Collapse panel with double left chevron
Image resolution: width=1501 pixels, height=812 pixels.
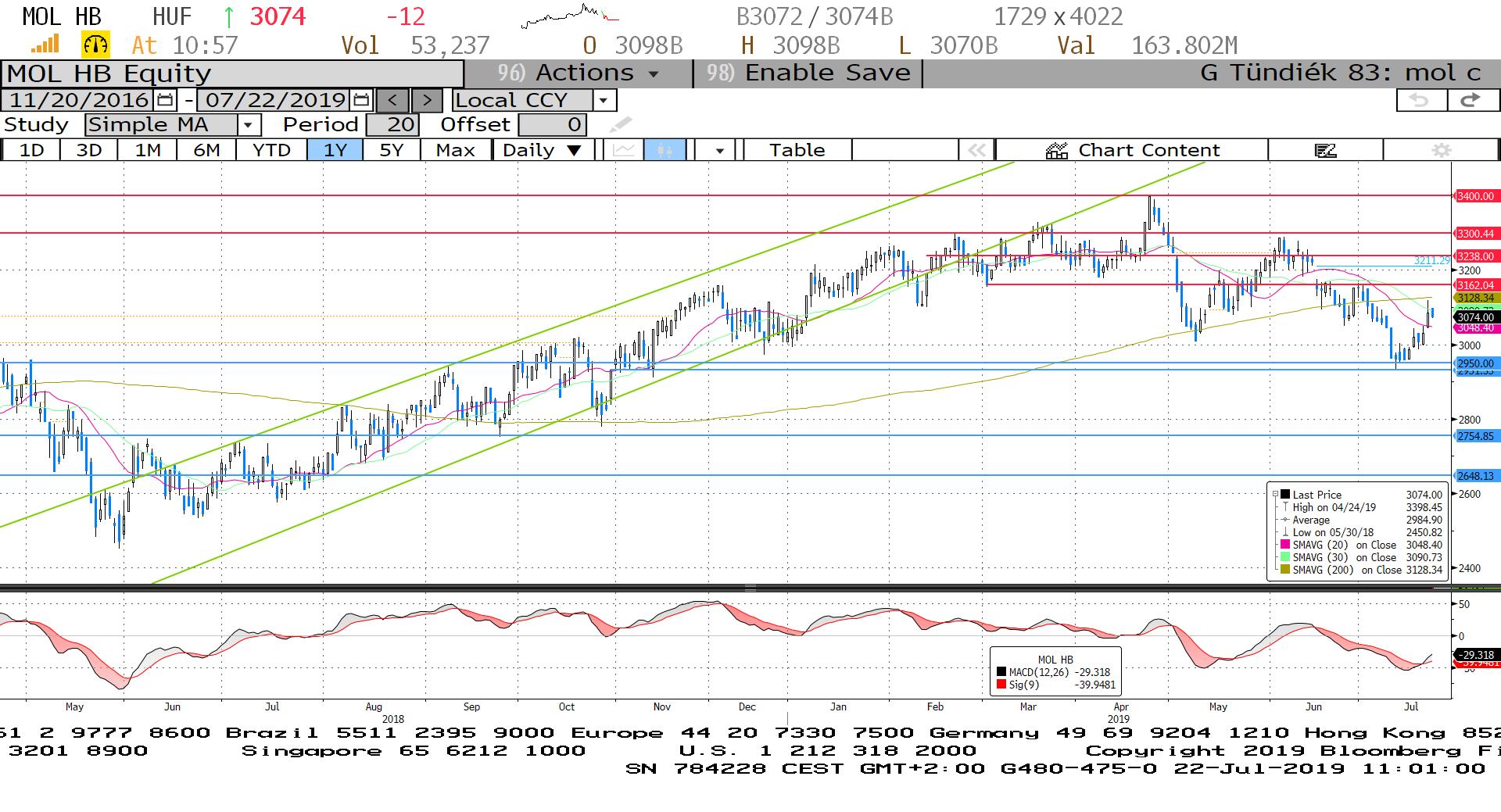pos(977,150)
